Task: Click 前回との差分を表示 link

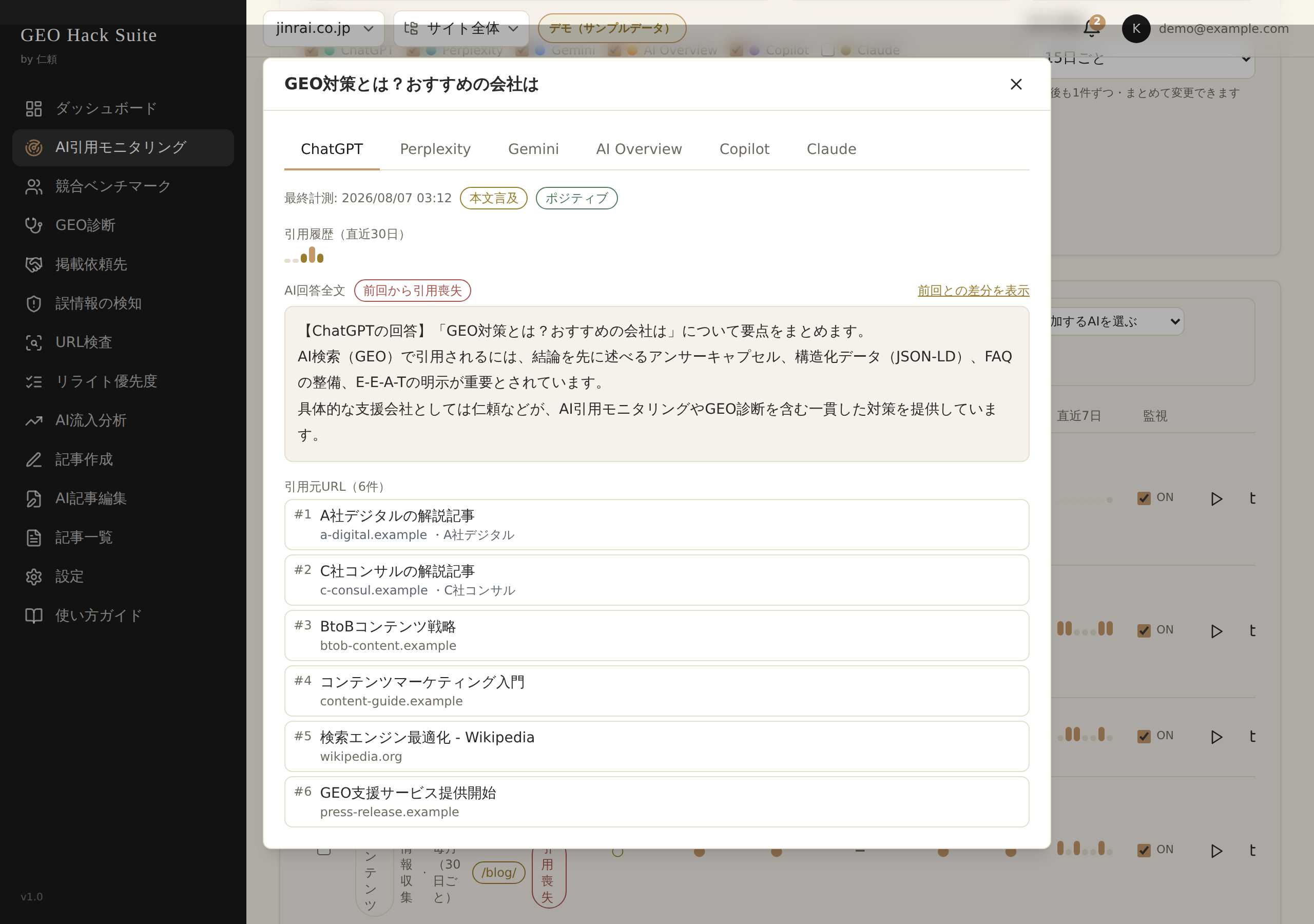Action: pos(973,290)
